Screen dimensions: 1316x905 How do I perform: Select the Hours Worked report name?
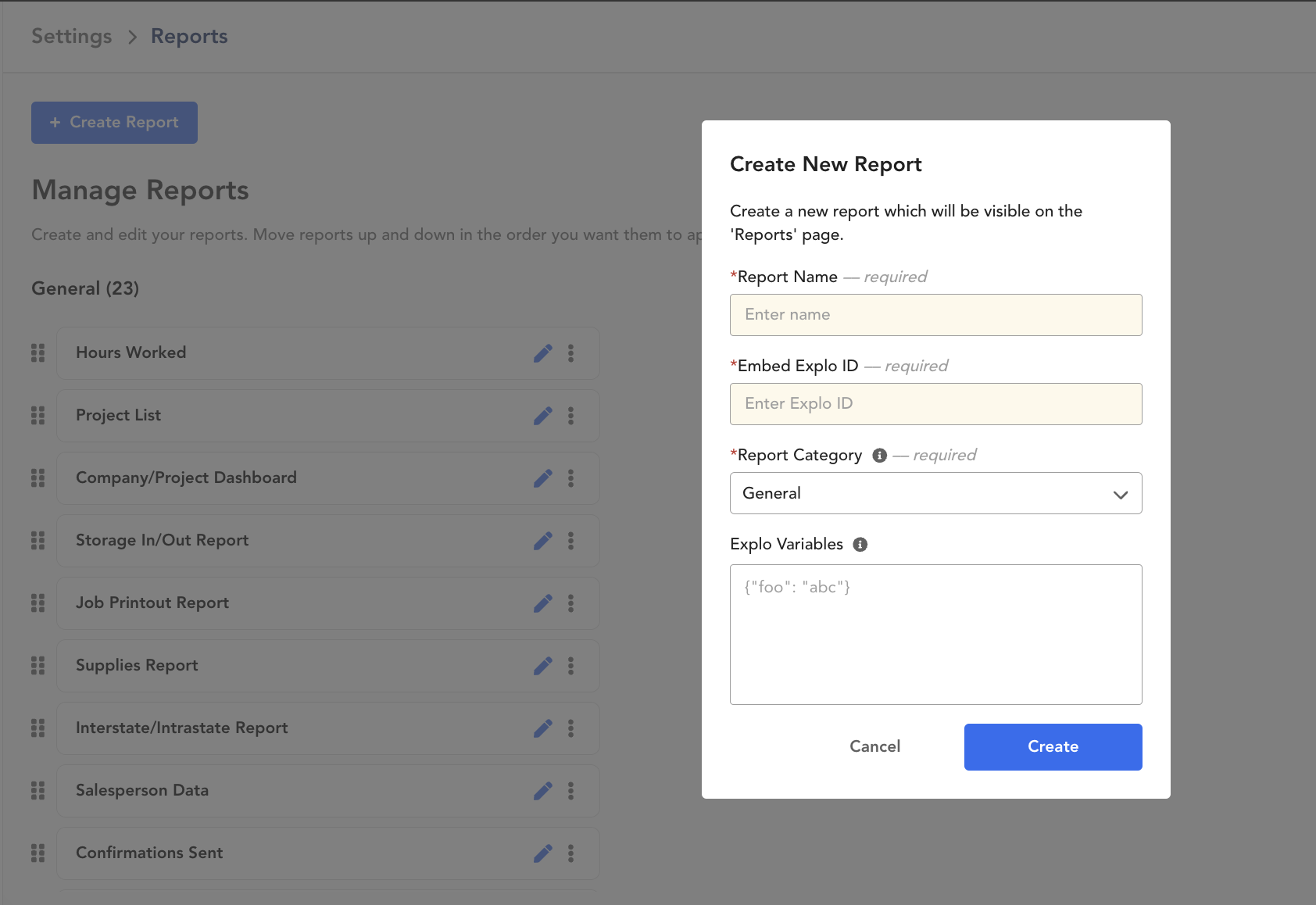click(x=131, y=352)
